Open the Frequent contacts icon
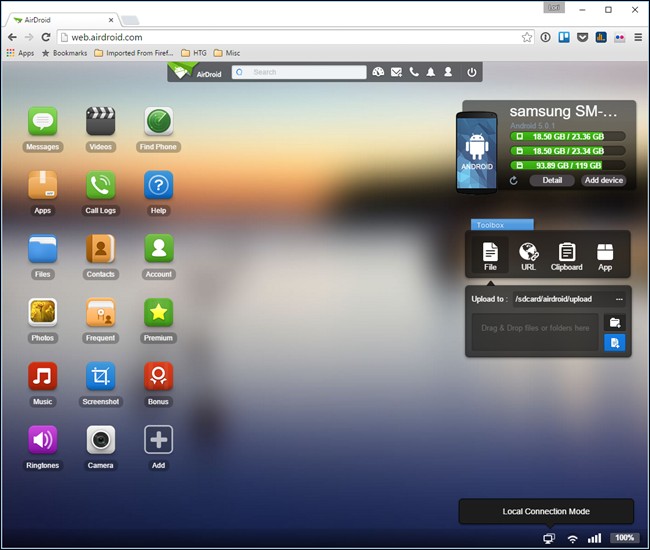This screenshot has width=650, height=550. tap(100, 312)
